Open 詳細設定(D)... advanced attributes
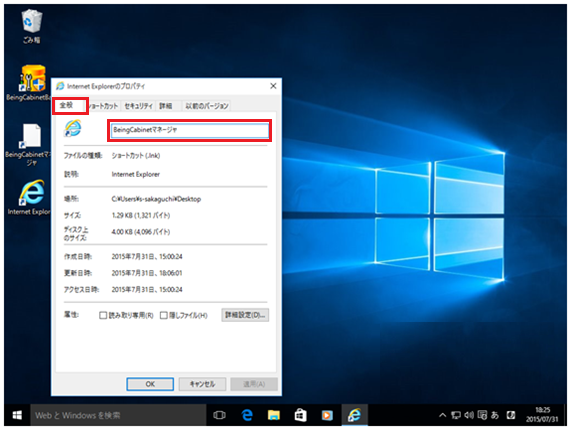This screenshot has height=431, width=571. [245, 315]
